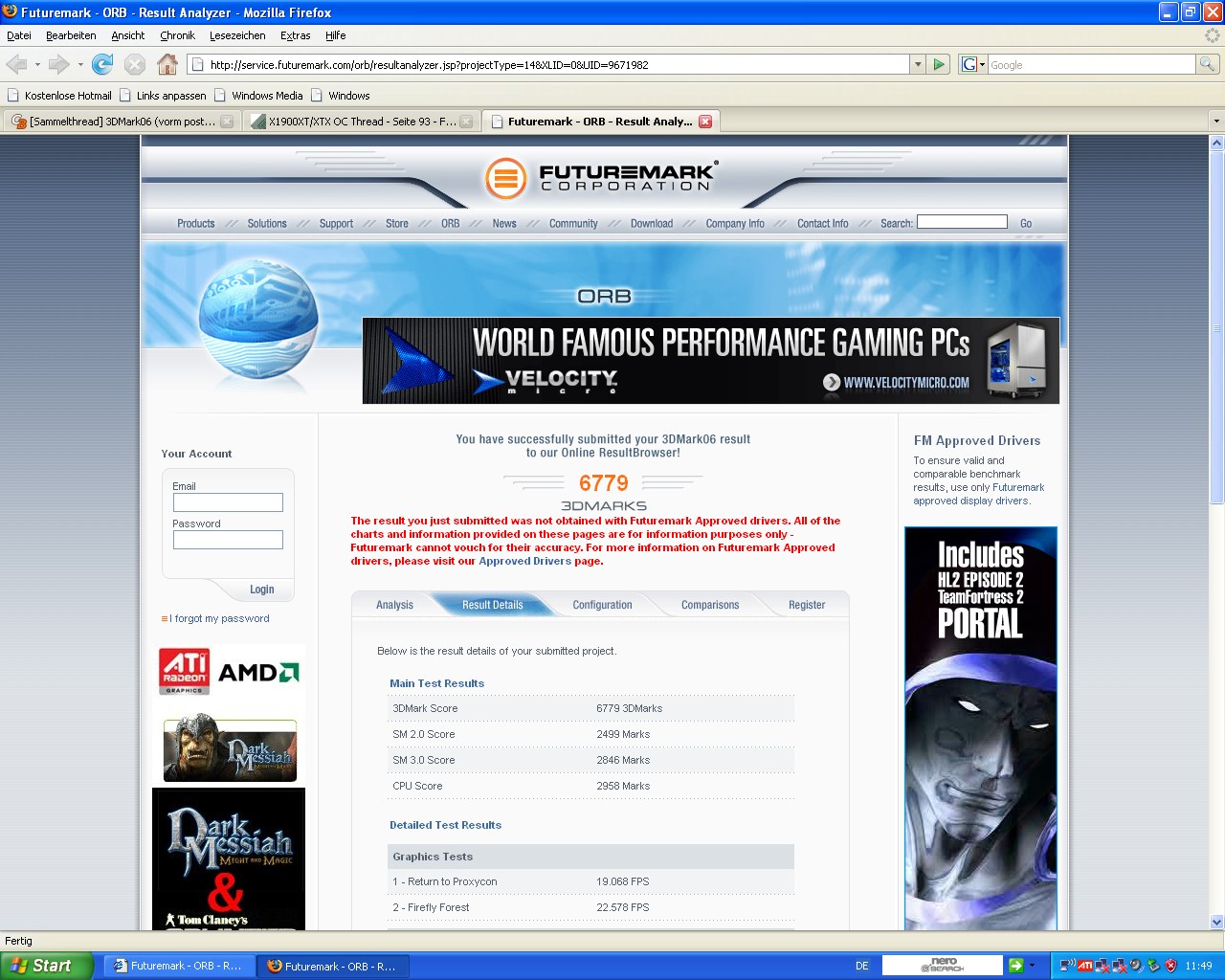Click the browser Forward arrow button
Viewport: 1225px width, 980px height.
[x=58, y=64]
